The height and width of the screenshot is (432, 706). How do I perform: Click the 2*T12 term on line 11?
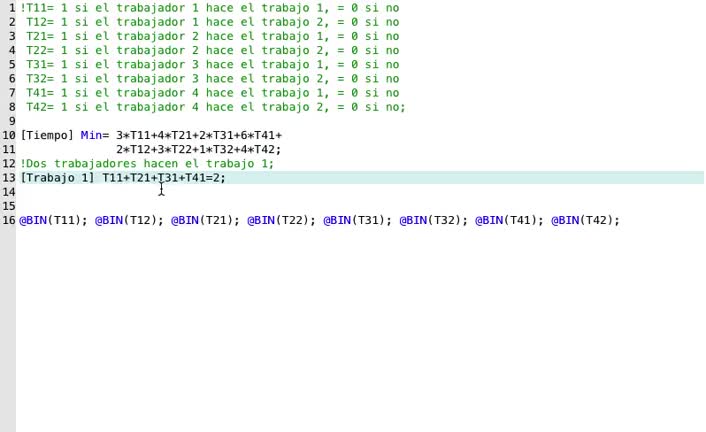(x=136, y=149)
